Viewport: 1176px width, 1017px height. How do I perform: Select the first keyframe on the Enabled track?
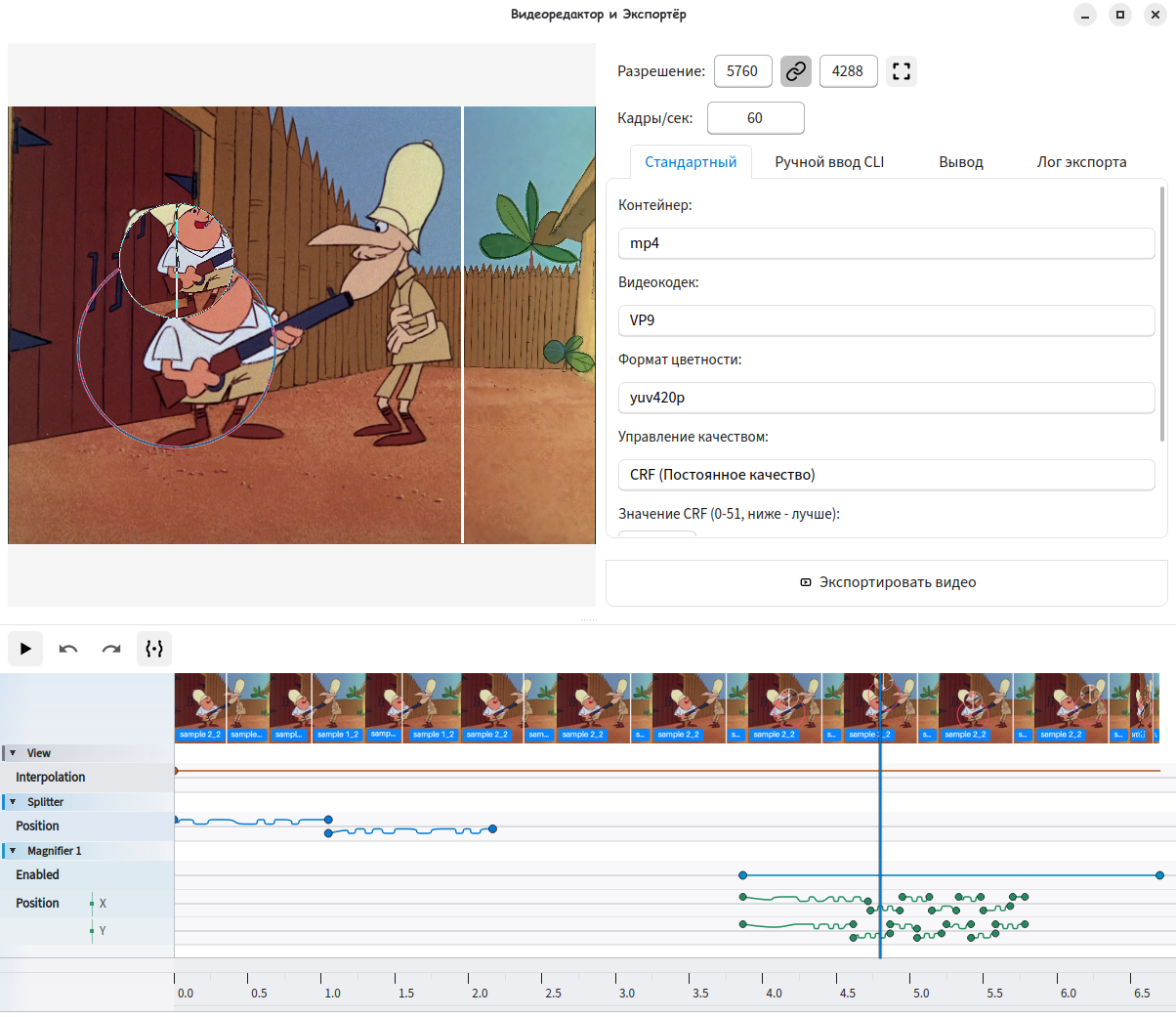[x=743, y=875]
